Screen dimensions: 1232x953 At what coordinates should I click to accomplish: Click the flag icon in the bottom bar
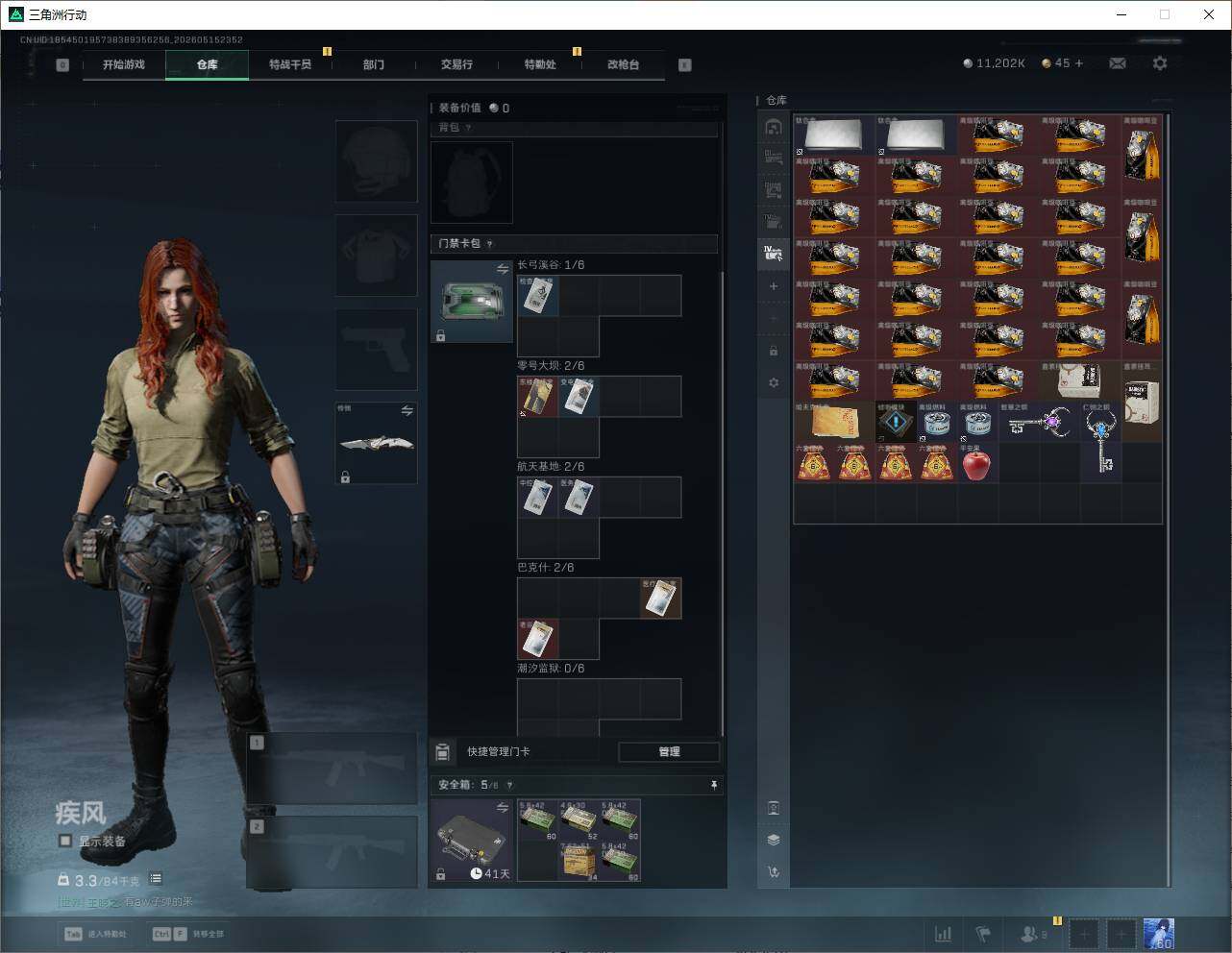[983, 934]
